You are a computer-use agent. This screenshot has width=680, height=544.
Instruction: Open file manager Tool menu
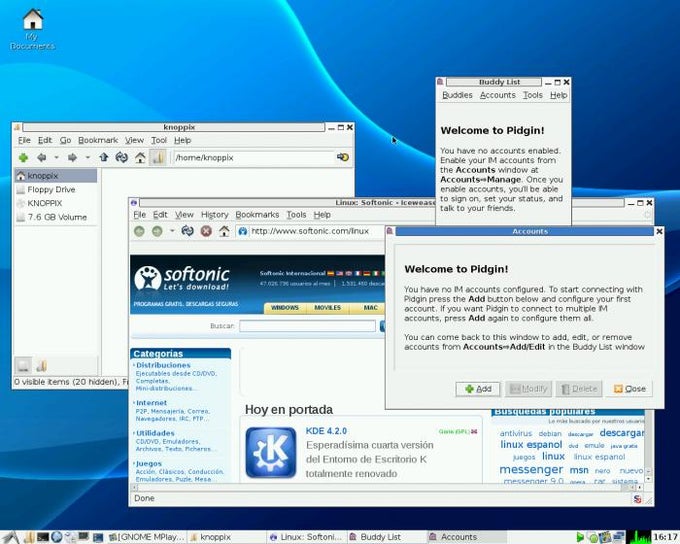point(159,140)
